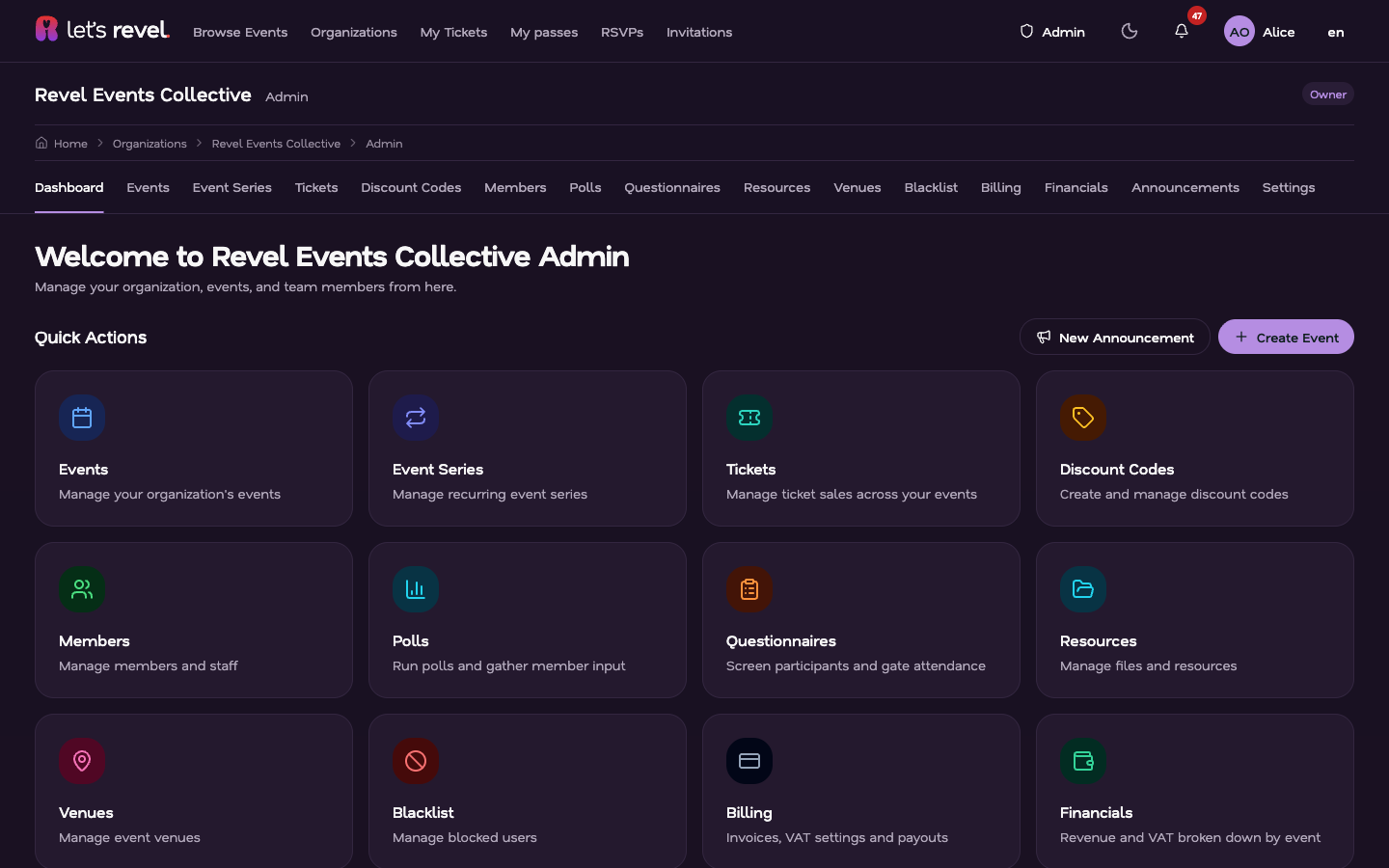The image size is (1389, 868).
Task: Open Organizations in top navigation
Action: click(354, 32)
